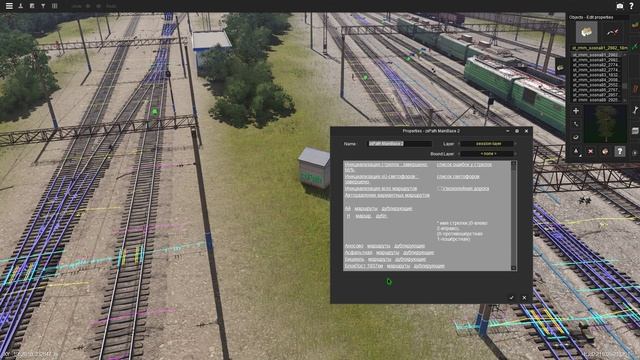
Task: Click the green checkmark beside asset search field
Action: point(635,48)
